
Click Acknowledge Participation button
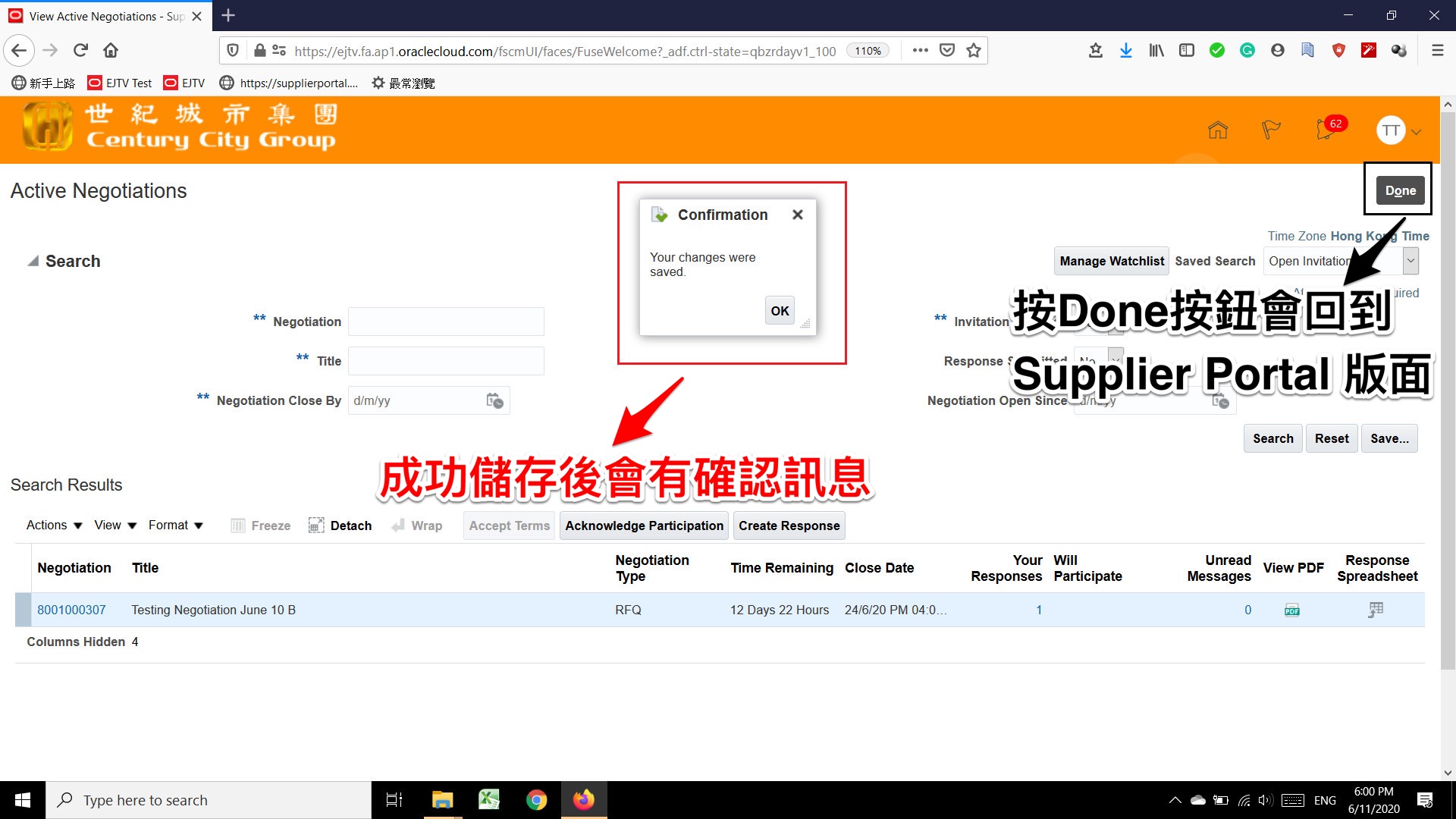point(644,526)
